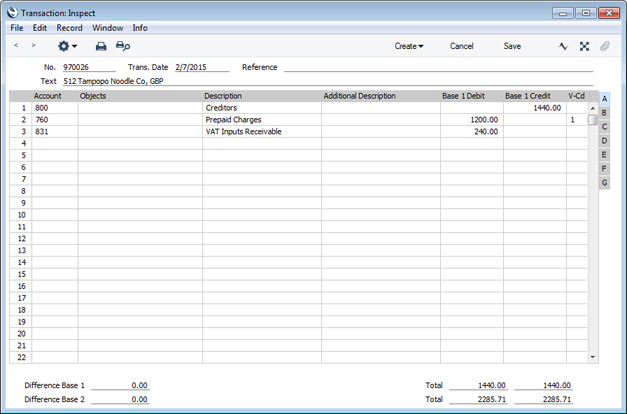Screen dimensions: 627x414
Task: Switch to flip tab B
Action: (604, 113)
